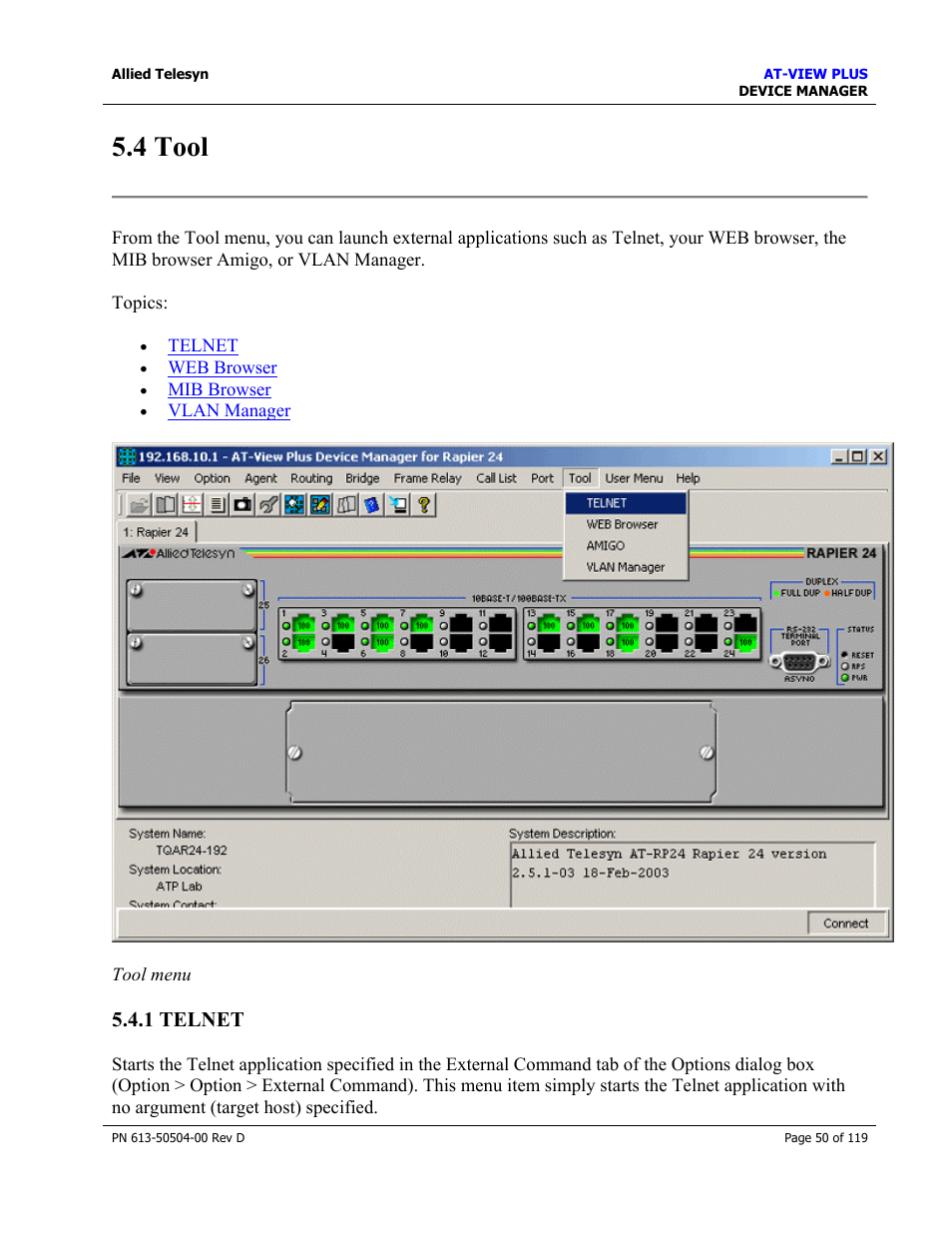The width and height of the screenshot is (952, 1233).
Task: Select port 22 on the switch panel
Action: coord(706,642)
